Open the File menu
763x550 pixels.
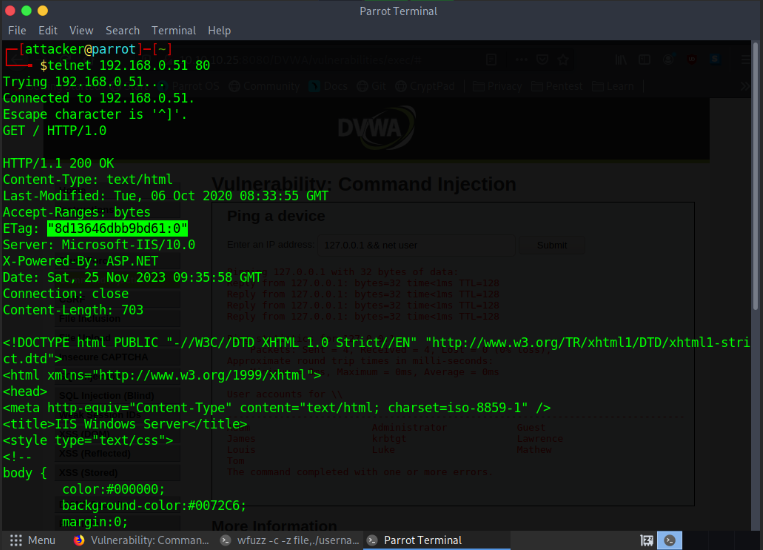pos(17,31)
